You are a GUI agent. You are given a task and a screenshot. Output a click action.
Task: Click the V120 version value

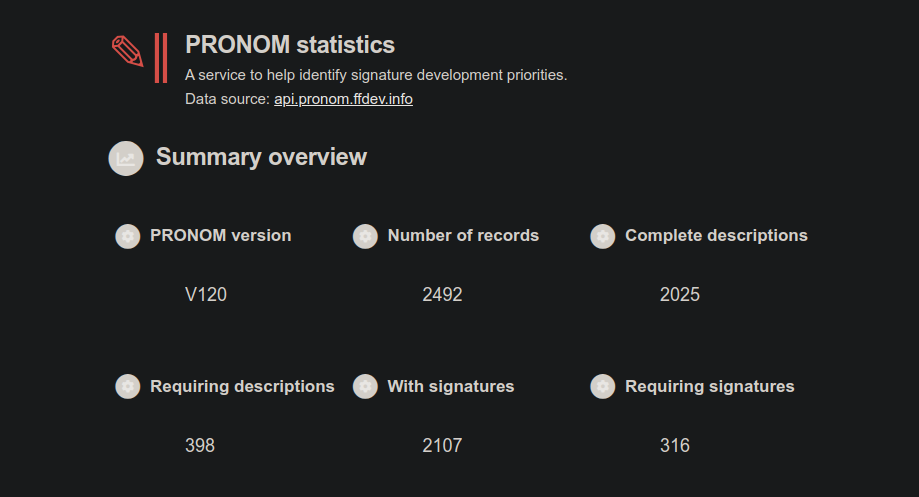206,294
